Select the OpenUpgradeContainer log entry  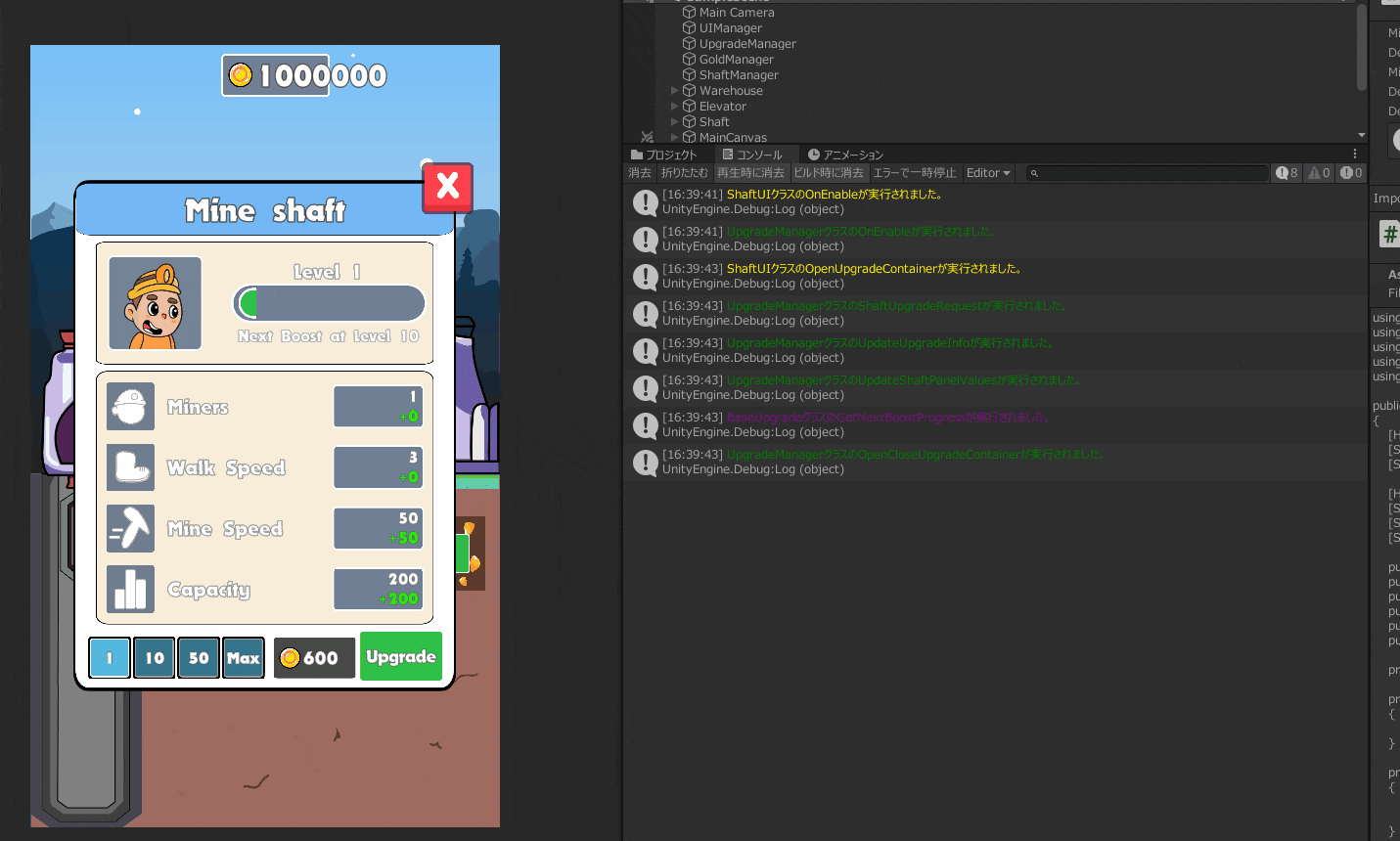click(995, 277)
